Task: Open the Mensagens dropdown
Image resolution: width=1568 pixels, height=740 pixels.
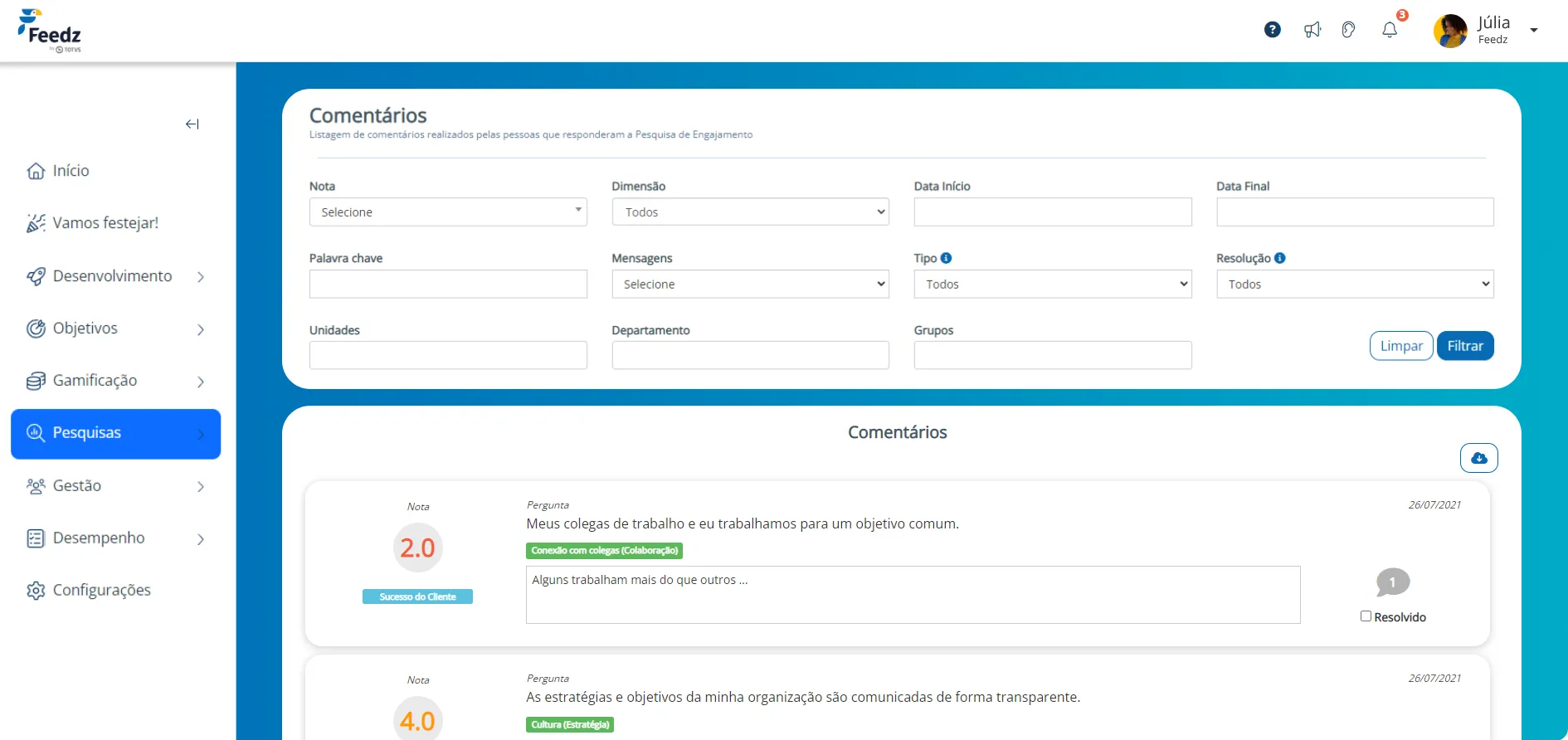Action: coord(750,284)
